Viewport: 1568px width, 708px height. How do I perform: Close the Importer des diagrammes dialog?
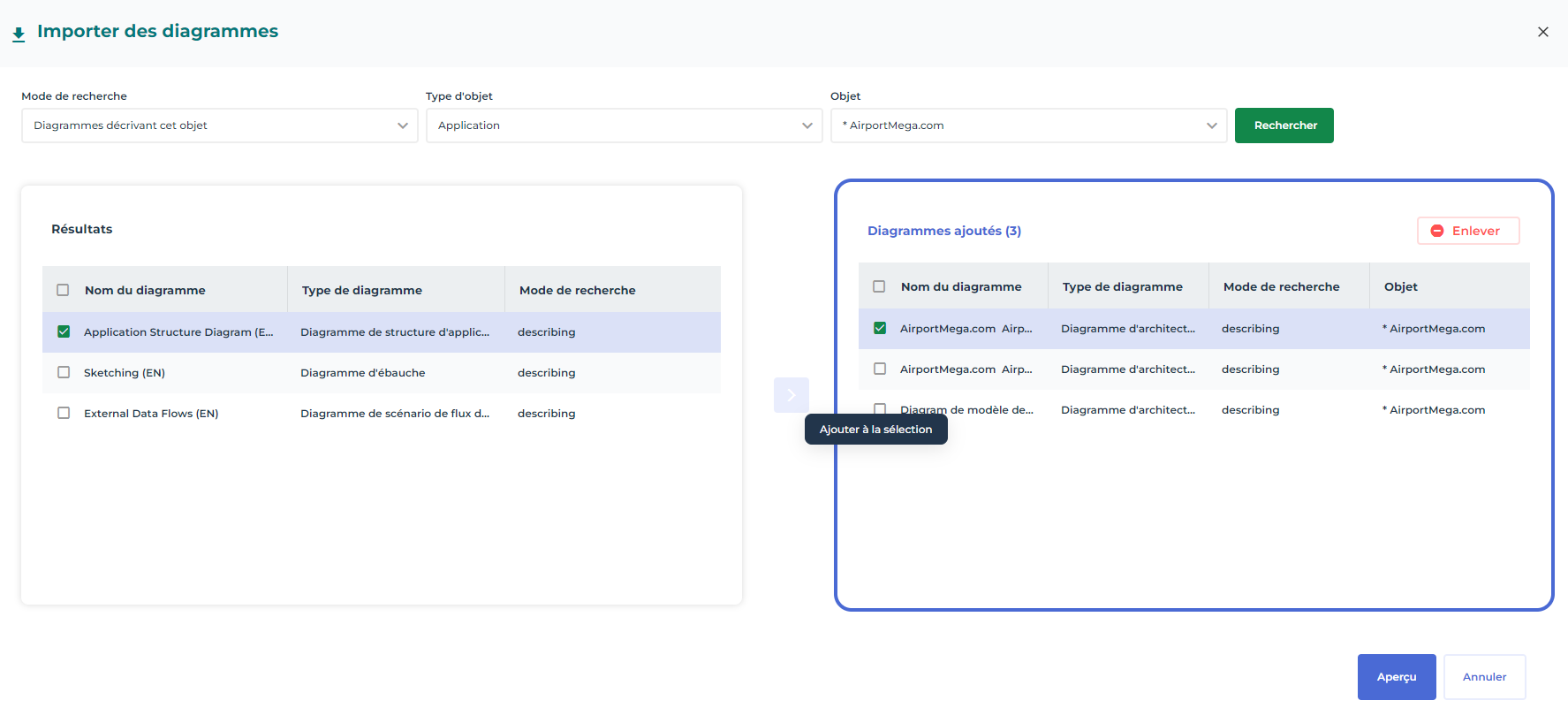coord(1542,32)
